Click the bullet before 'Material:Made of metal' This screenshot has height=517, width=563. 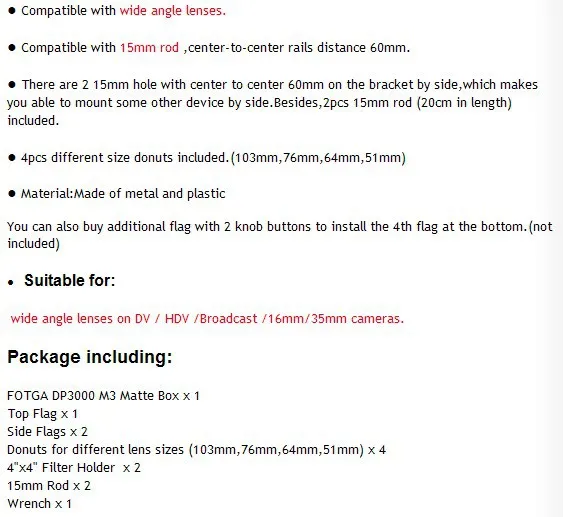click(12, 194)
